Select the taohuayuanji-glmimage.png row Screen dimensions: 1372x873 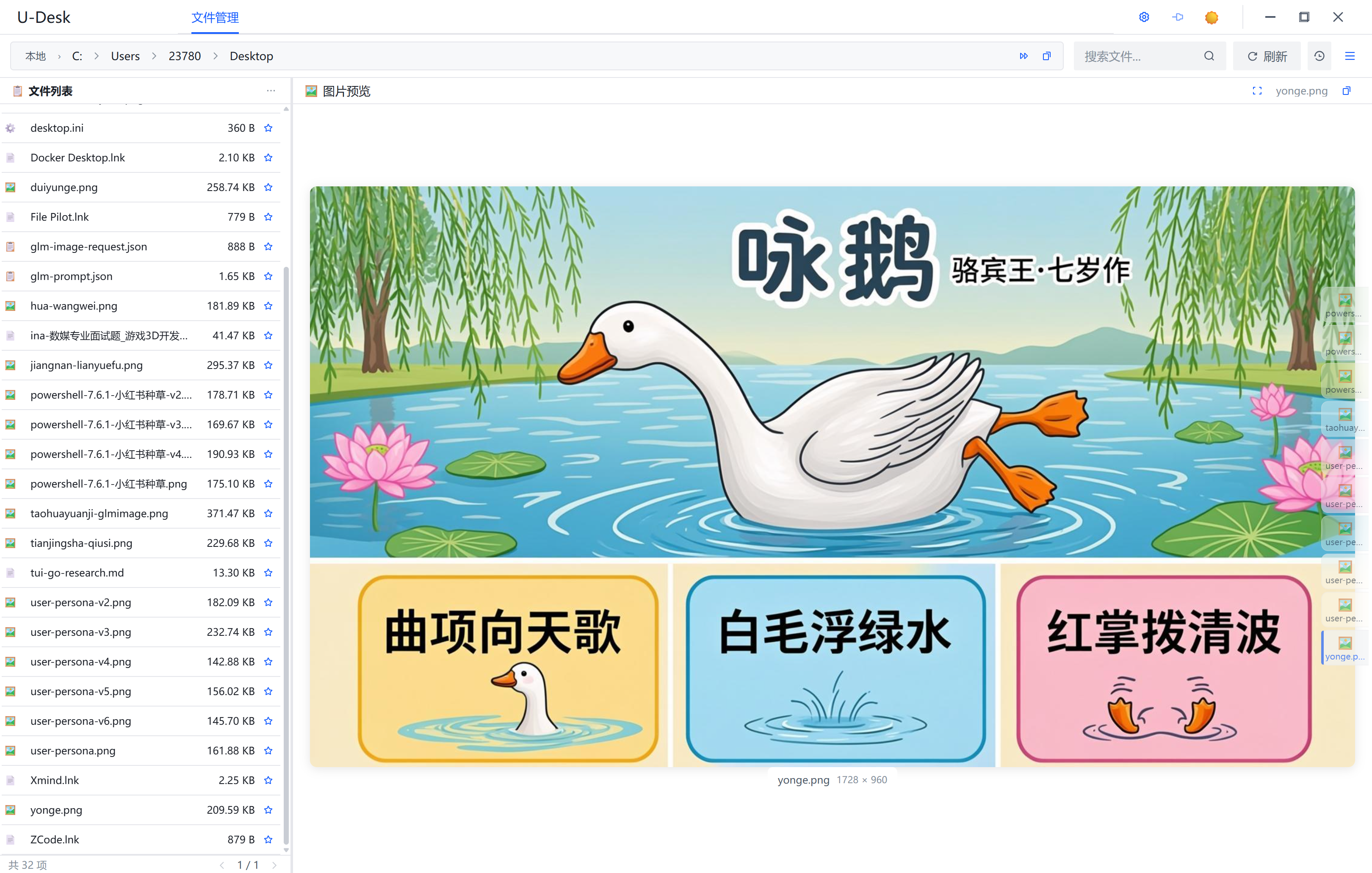pyautogui.click(x=141, y=513)
